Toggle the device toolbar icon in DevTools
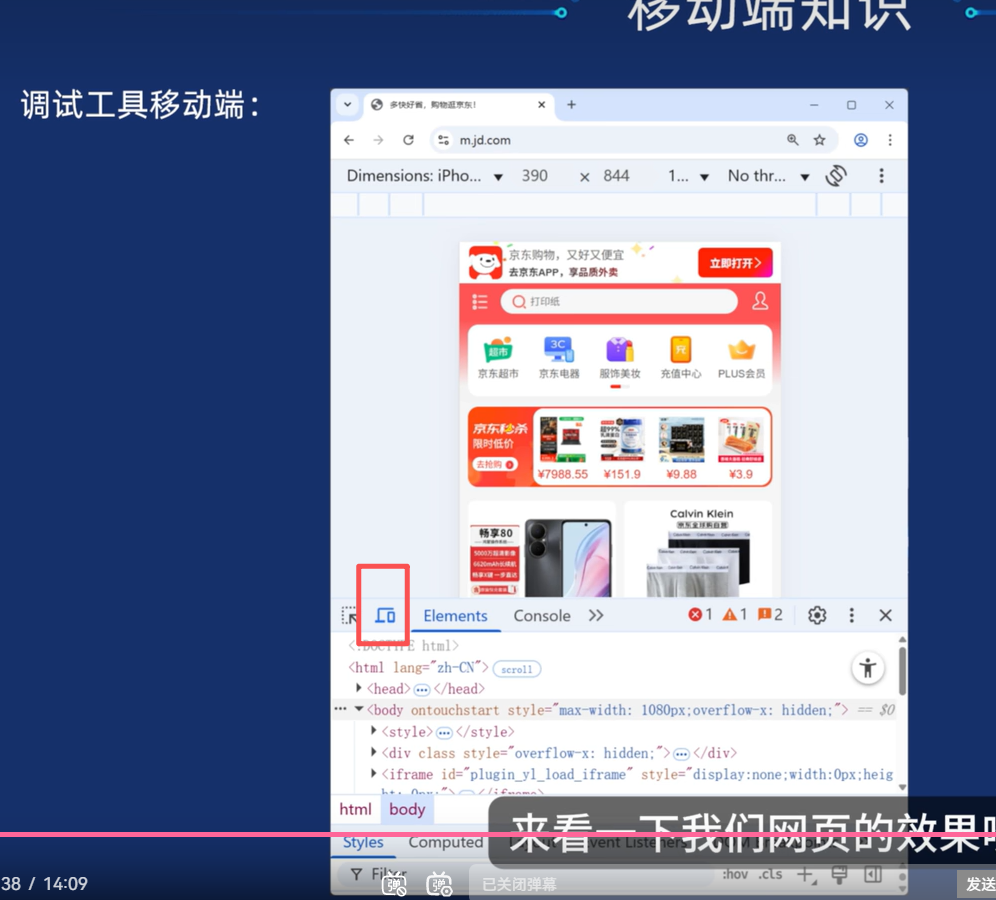 [x=385, y=615]
